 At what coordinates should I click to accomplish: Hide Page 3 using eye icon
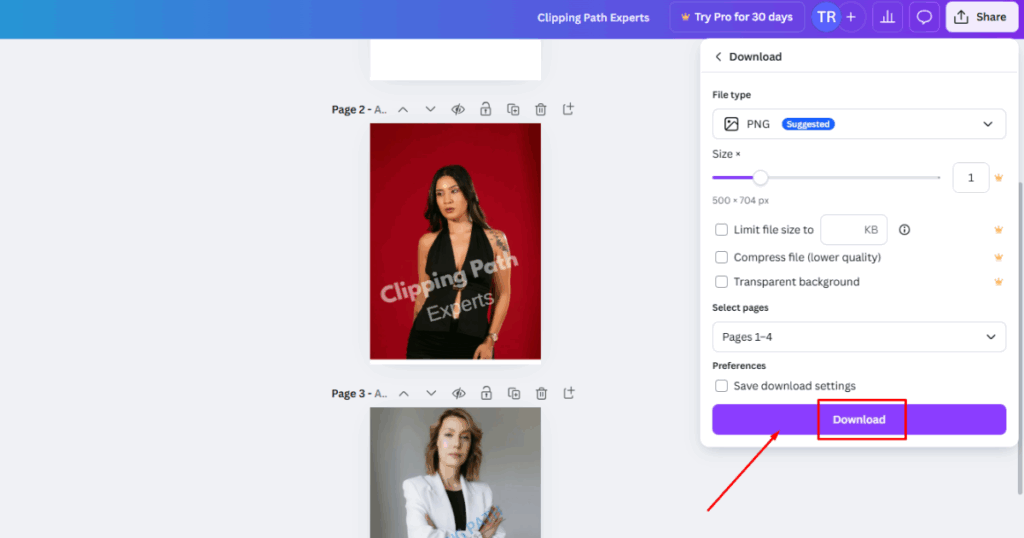tap(459, 394)
